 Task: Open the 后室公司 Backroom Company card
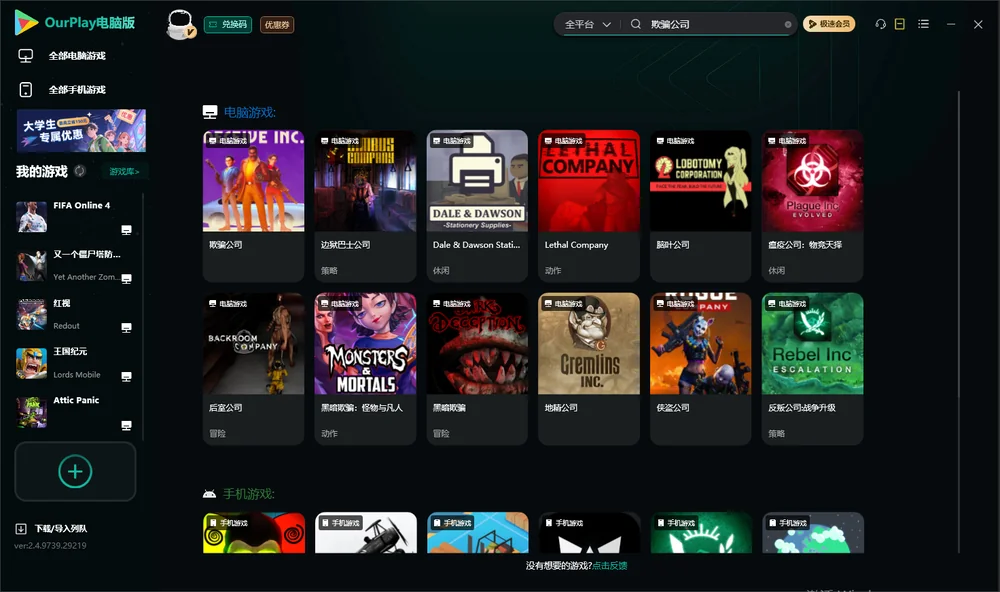pos(253,369)
